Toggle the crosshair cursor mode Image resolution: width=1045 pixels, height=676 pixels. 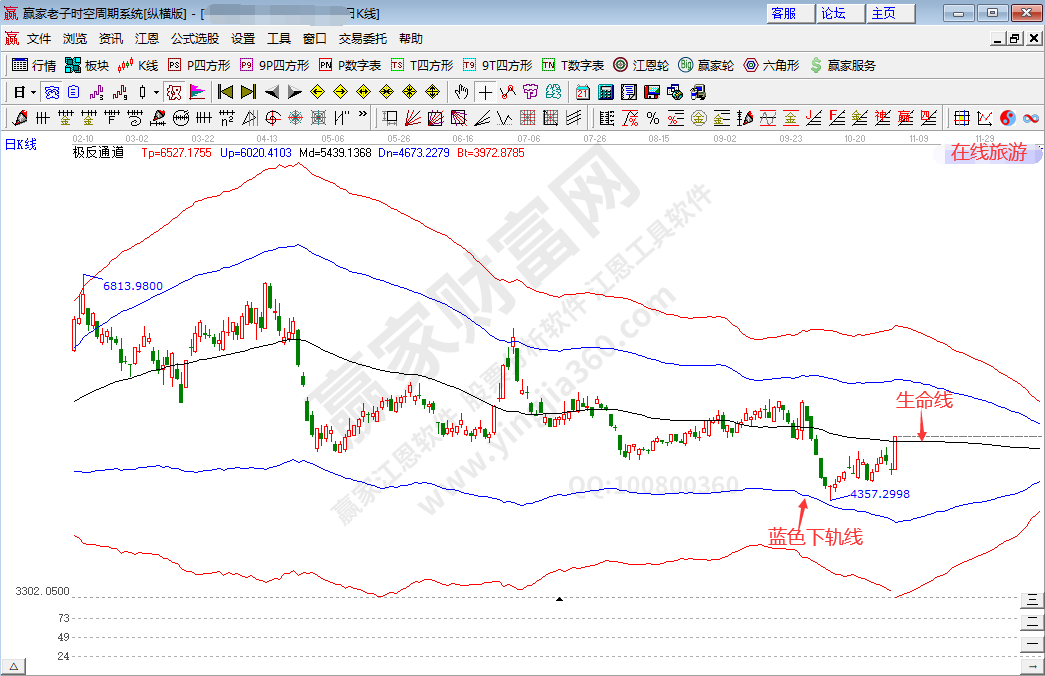[x=485, y=92]
